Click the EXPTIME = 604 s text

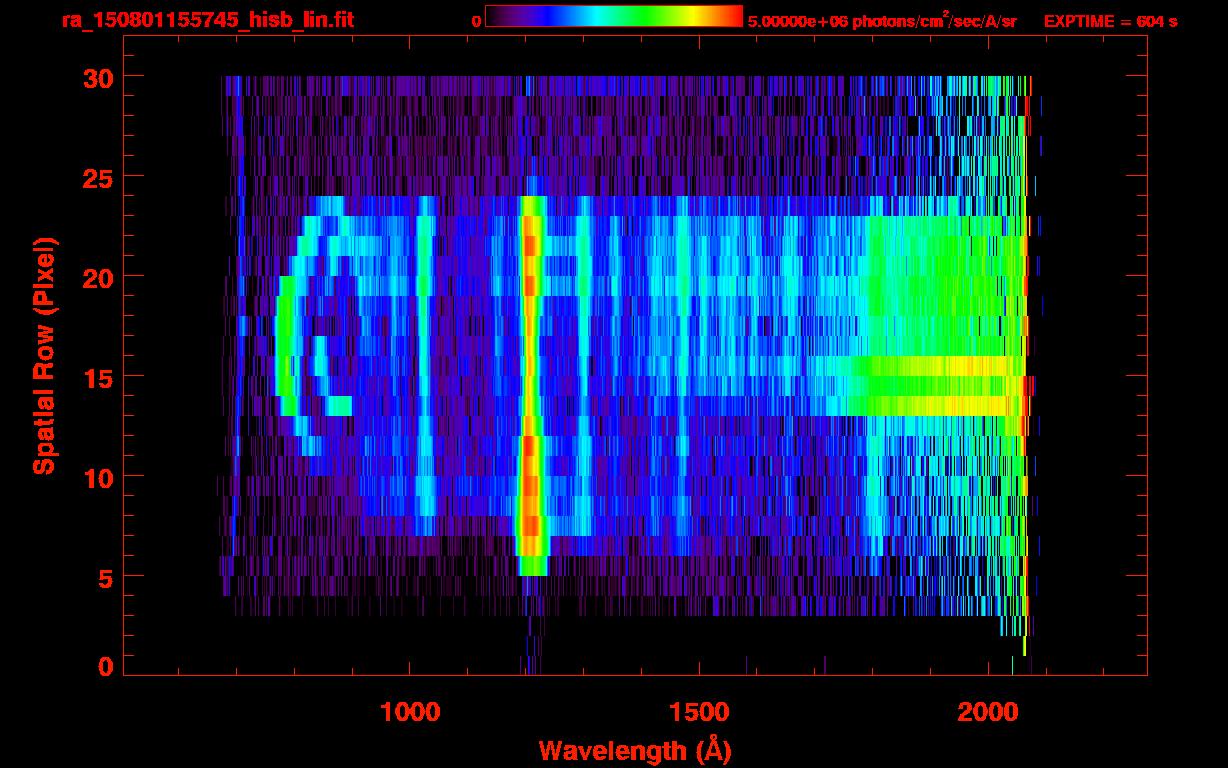1110,21
